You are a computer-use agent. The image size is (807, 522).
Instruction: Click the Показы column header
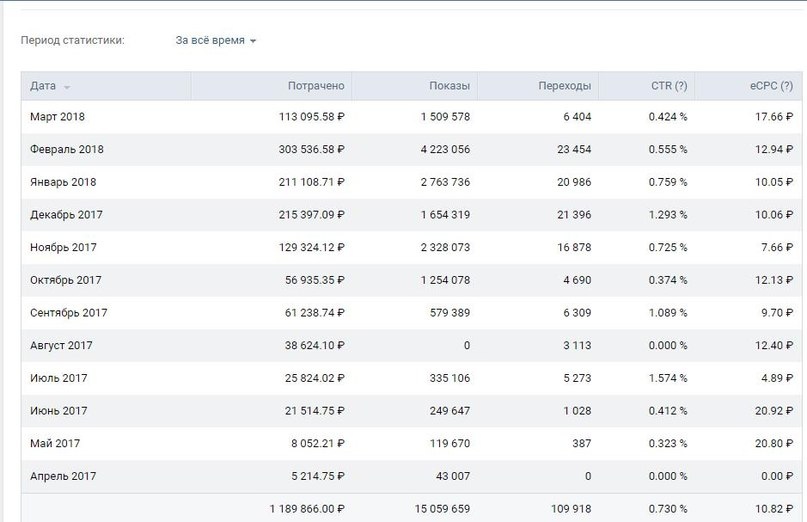tap(449, 86)
